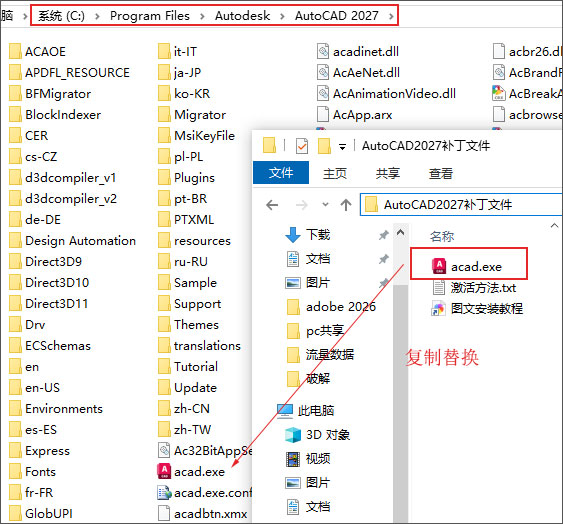Click 系统 (C:) in the breadcrumb path
The height and width of the screenshot is (524, 563).
[61, 16]
